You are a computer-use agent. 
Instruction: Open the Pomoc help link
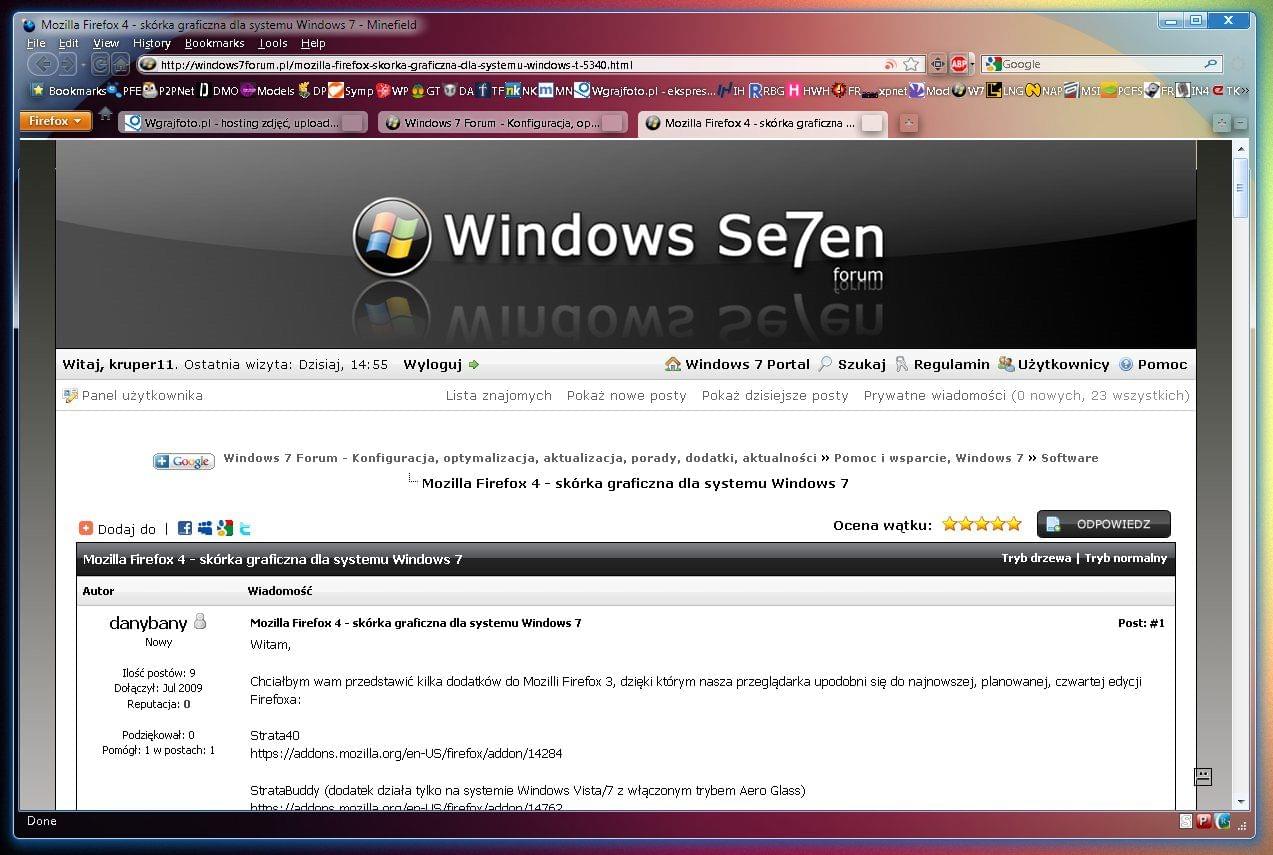click(1153, 365)
